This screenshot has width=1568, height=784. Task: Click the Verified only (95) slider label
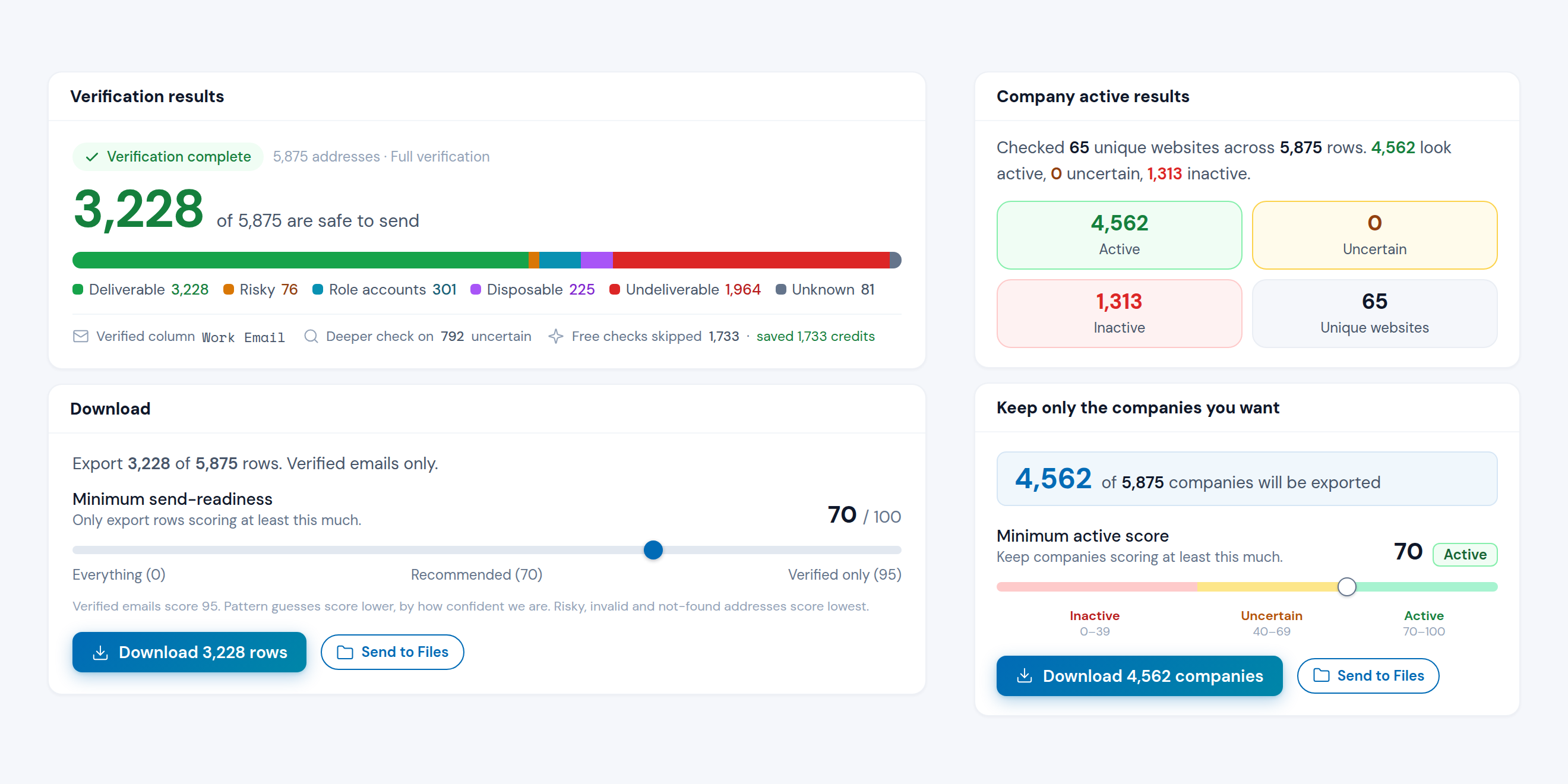pos(844,574)
